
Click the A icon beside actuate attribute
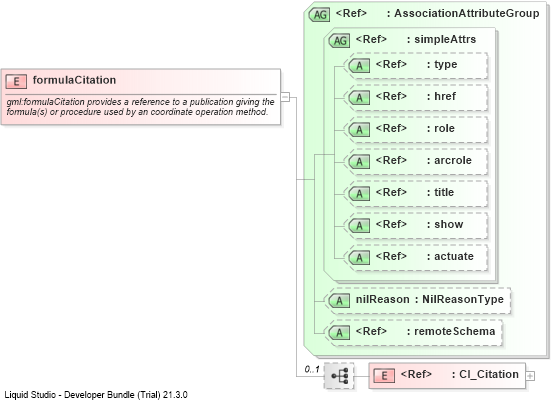(x=359, y=258)
